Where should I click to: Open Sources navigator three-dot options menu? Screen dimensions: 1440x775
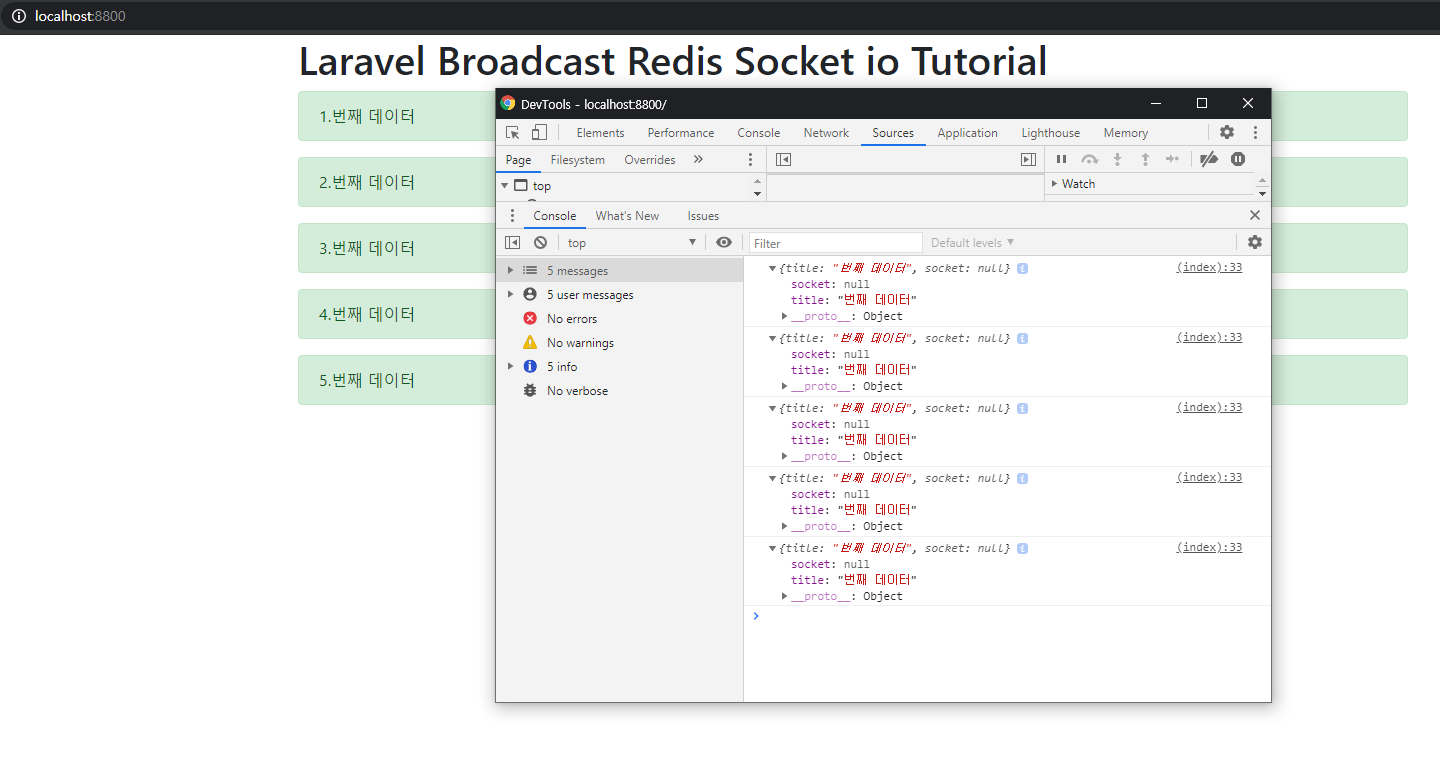point(750,159)
